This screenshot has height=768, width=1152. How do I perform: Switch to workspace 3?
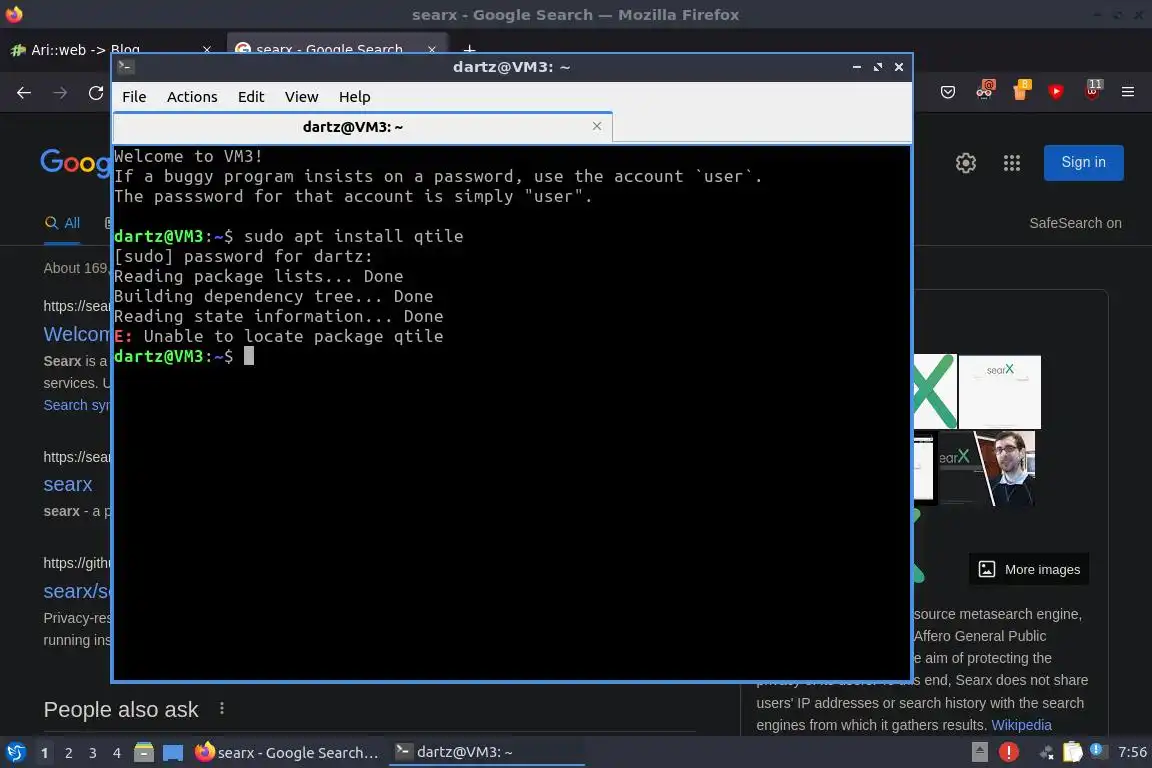(x=93, y=753)
